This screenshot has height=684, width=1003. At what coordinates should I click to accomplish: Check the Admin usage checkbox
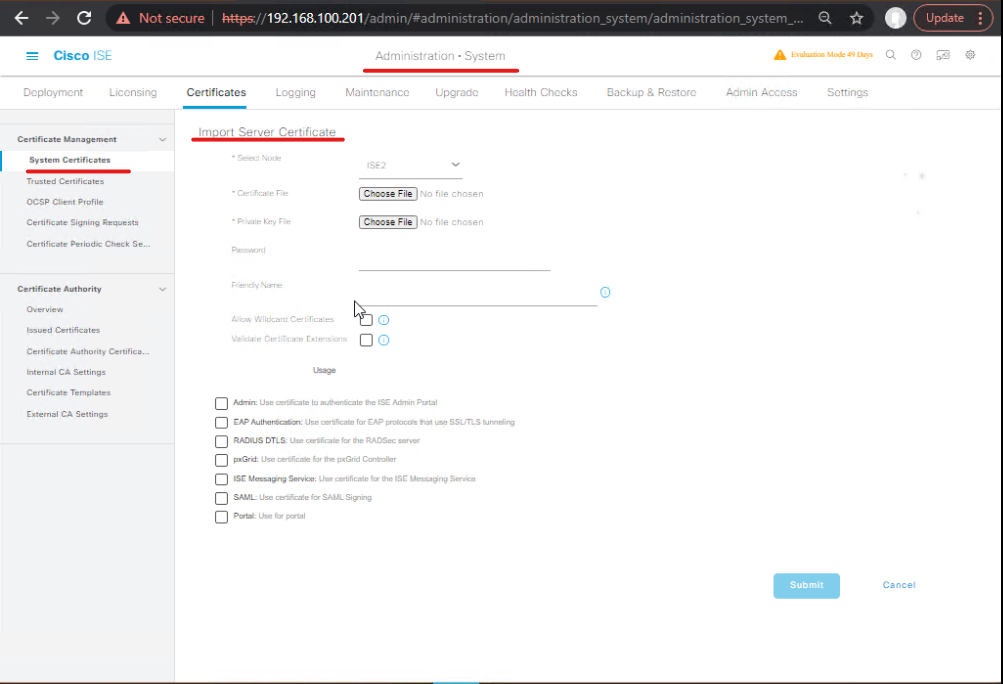221,404
